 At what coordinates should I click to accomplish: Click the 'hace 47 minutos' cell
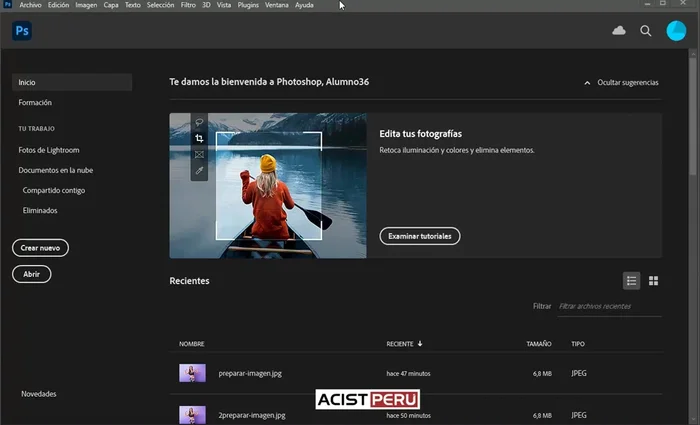coord(408,374)
